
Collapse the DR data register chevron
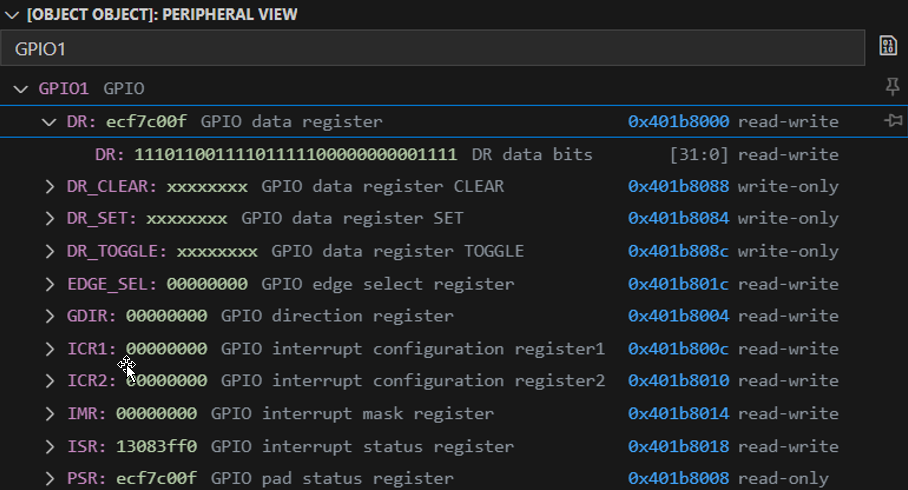coord(49,122)
